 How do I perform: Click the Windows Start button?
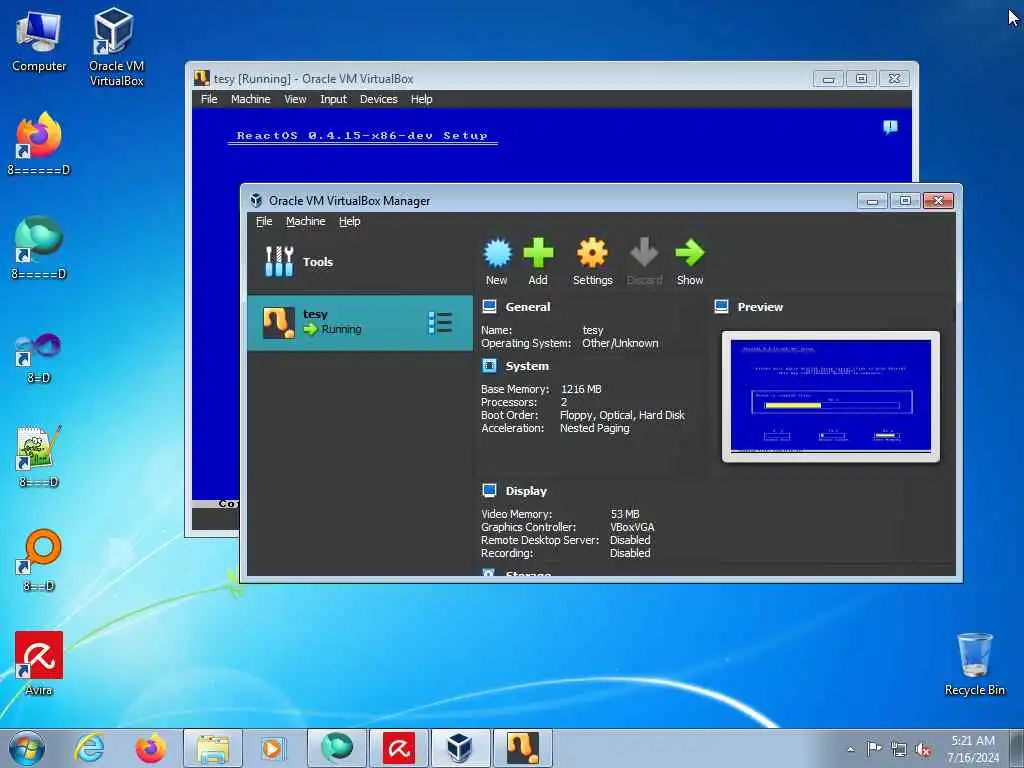point(27,748)
